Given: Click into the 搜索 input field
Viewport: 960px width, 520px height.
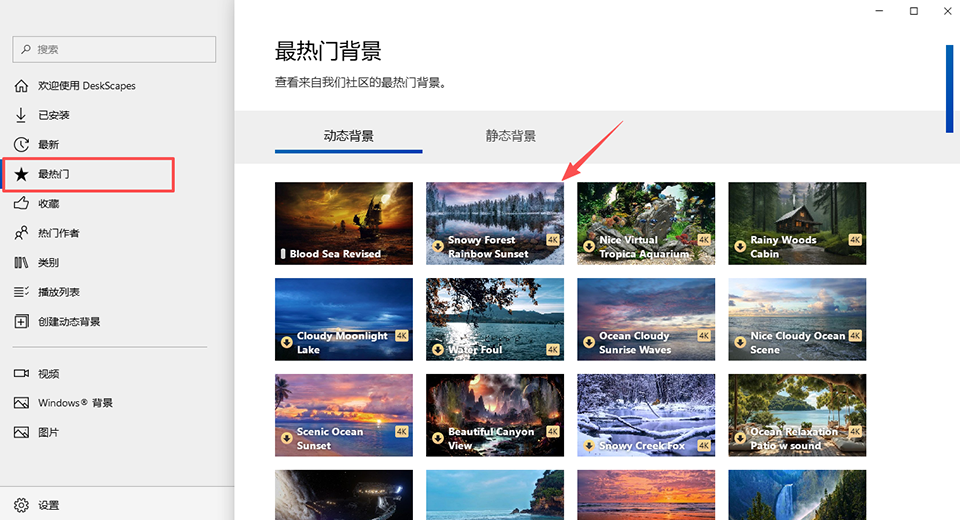Looking at the screenshot, I should tap(114, 49).
